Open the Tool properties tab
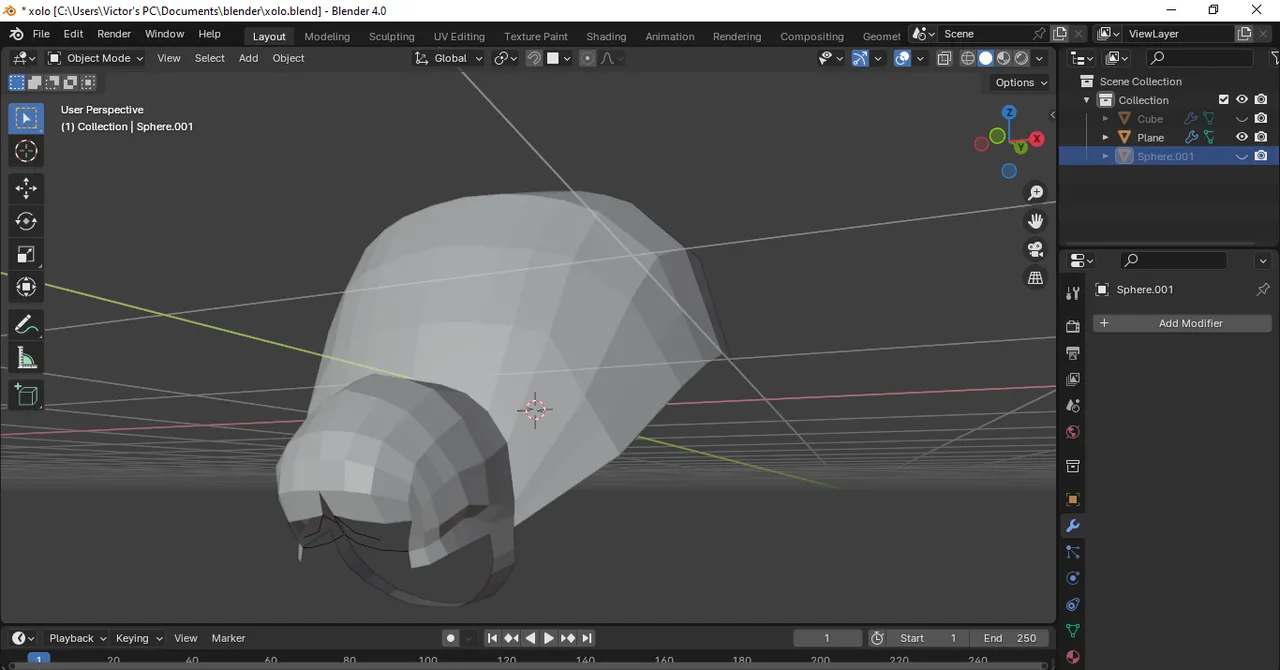 pos(1072,293)
